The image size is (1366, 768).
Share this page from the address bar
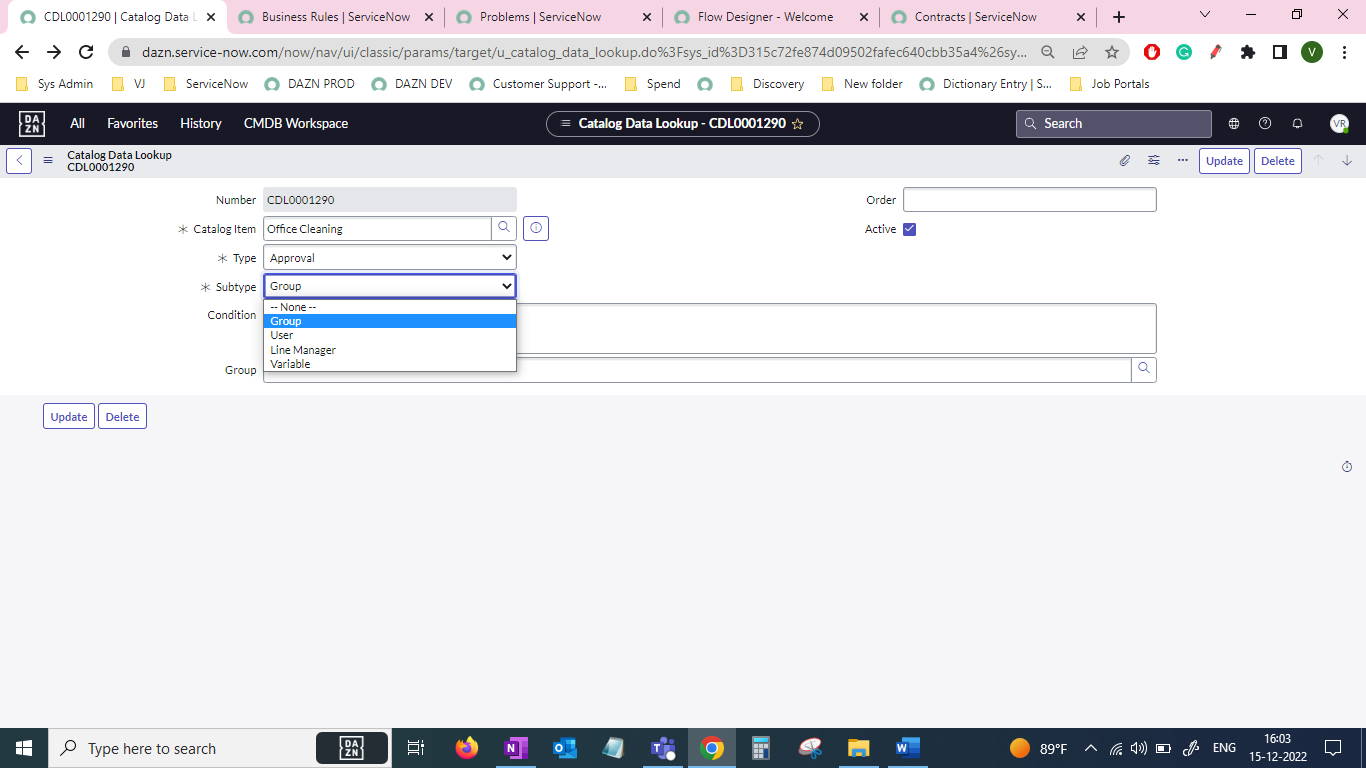[x=1080, y=52]
